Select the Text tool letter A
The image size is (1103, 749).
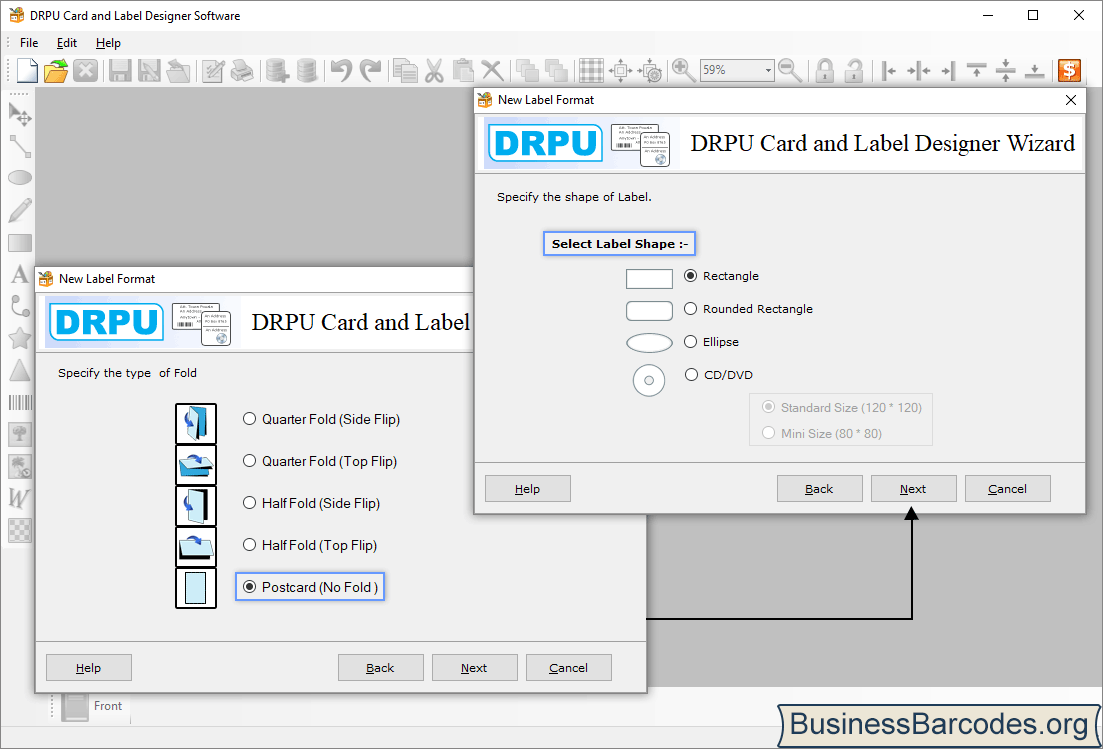tap(20, 274)
